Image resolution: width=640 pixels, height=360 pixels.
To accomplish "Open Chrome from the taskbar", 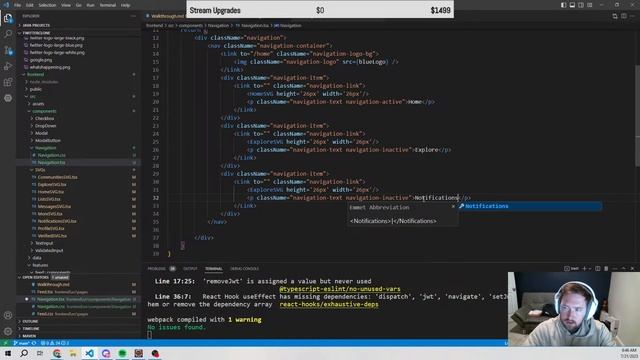I will [x=57, y=353].
